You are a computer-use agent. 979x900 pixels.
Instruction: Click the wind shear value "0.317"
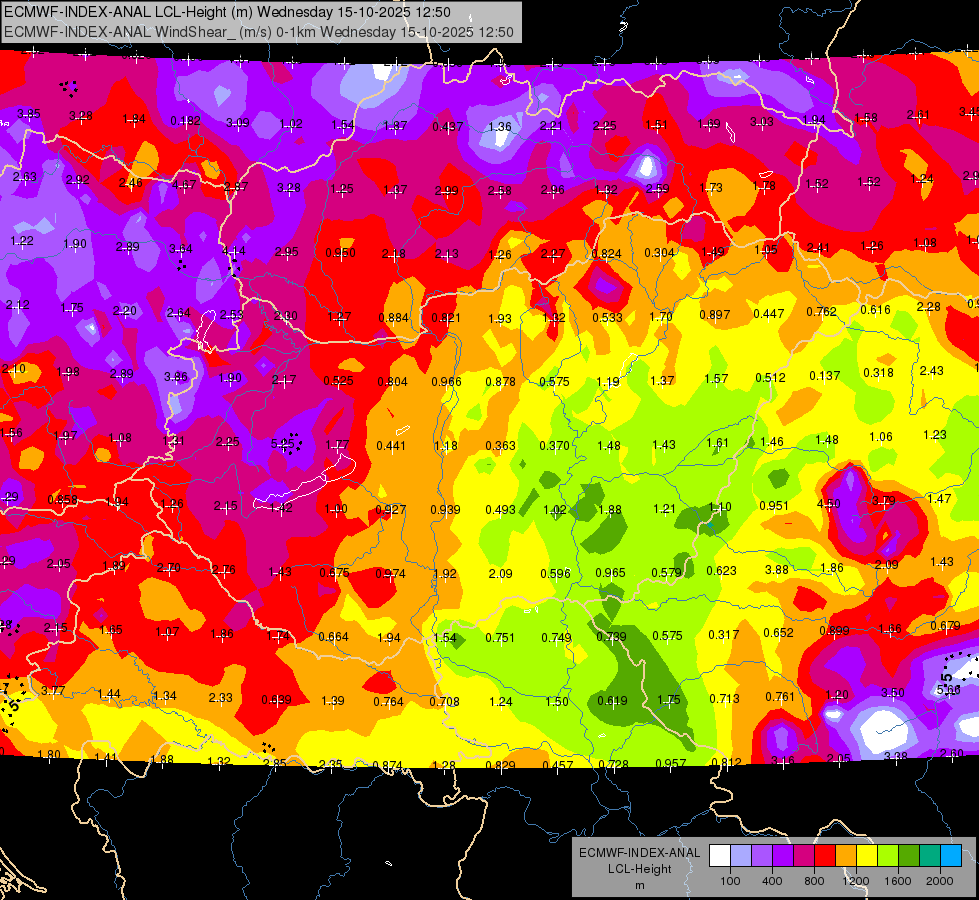tap(724, 634)
